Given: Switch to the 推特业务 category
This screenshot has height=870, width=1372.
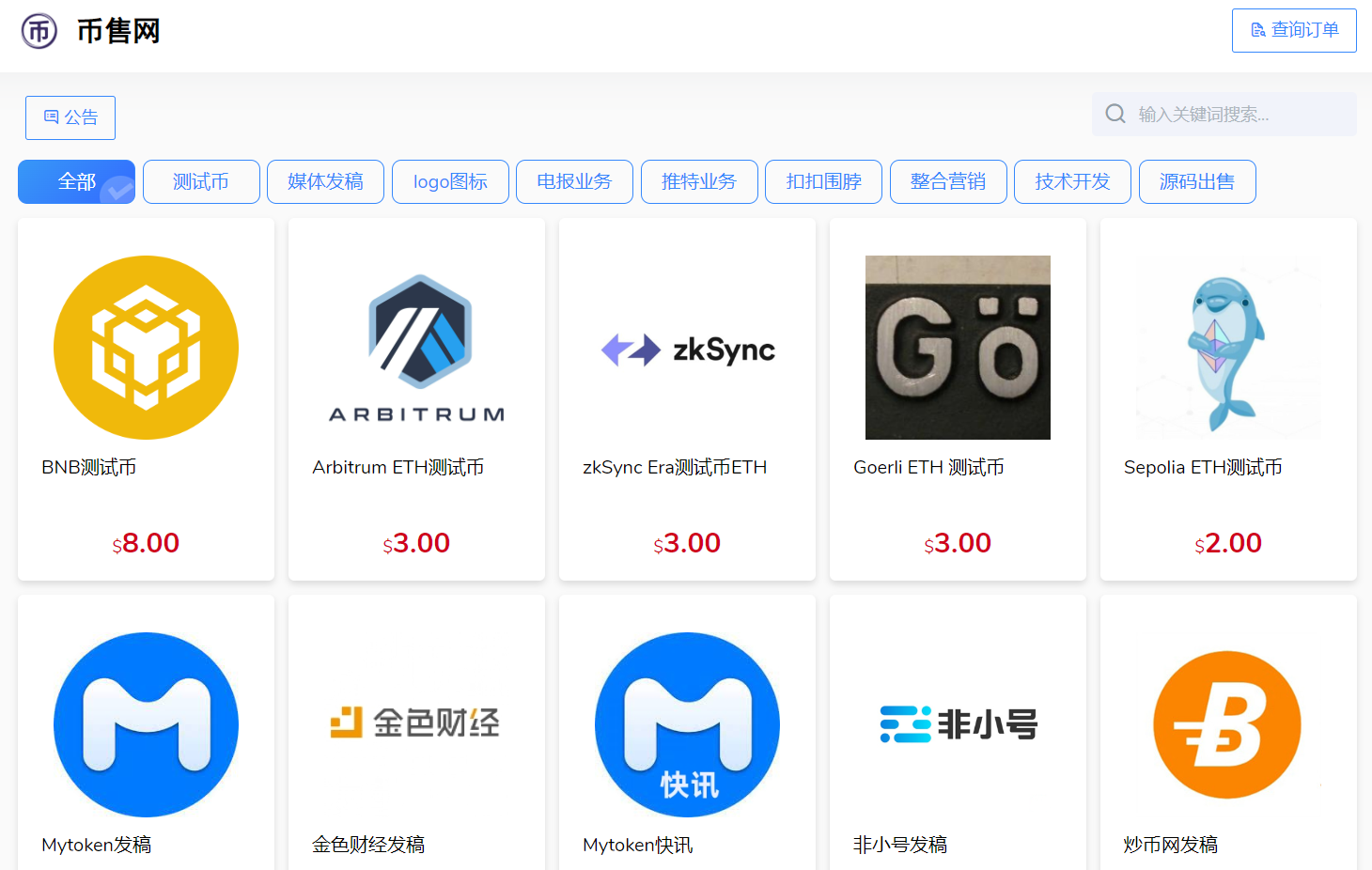Looking at the screenshot, I should point(699,181).
